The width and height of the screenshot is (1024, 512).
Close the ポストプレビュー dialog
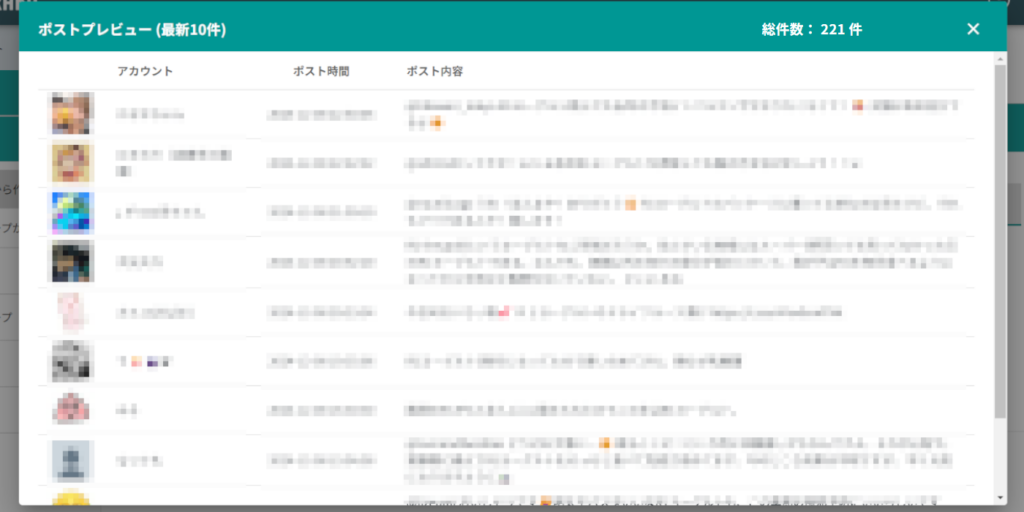coord(973,29)
